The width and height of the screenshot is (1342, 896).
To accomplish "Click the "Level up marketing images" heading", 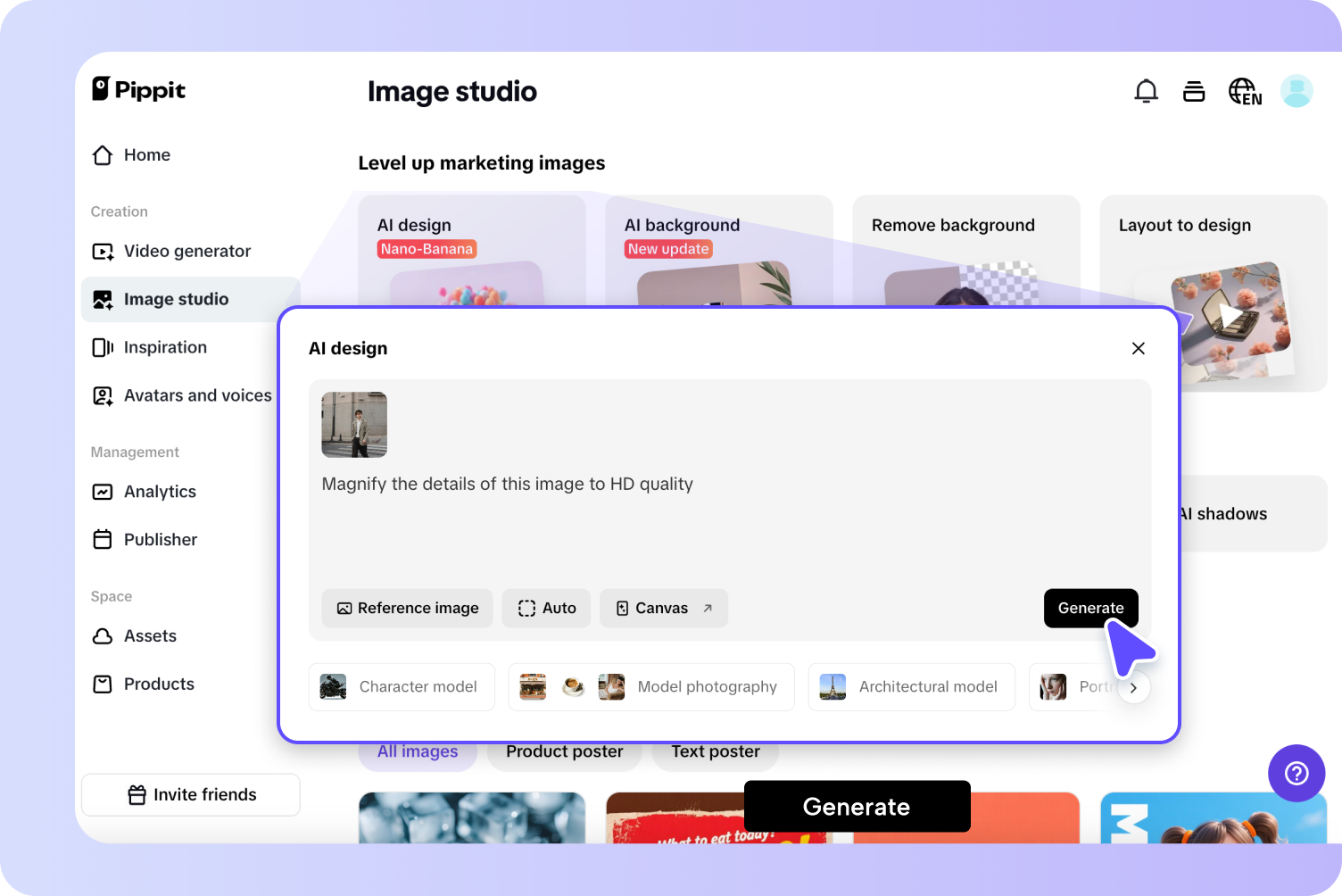I will point(482,163).
